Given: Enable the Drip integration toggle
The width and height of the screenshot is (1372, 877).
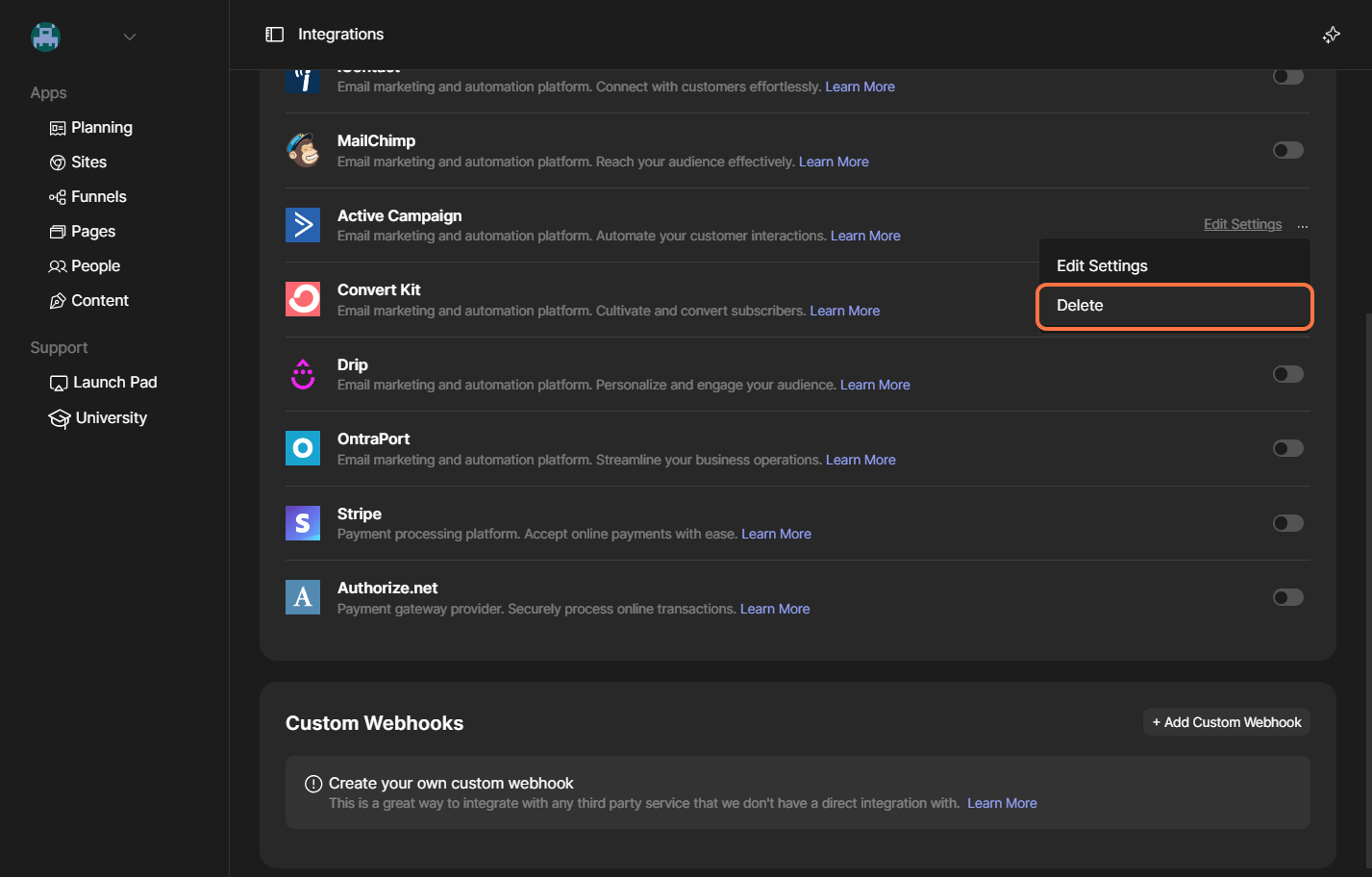Looking at the screenshot, I should pyautogui.click(x=1288, y=374).
